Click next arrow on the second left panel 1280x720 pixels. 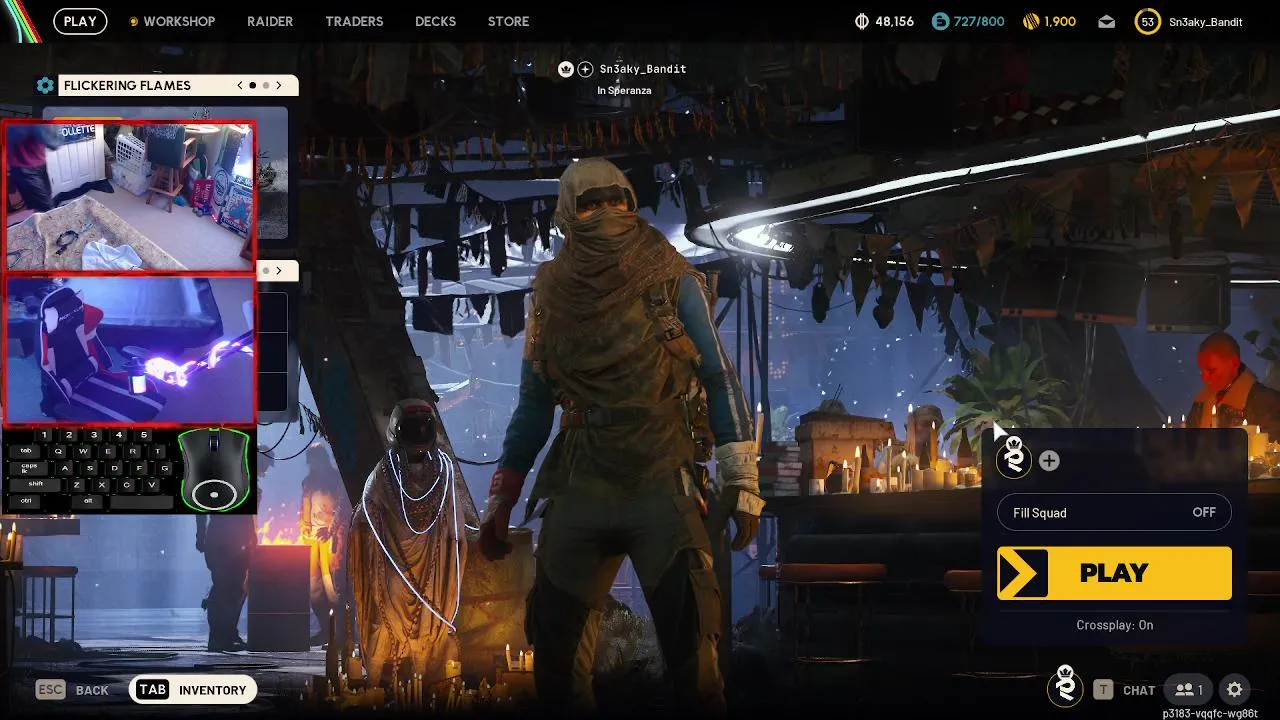[279, 270]
